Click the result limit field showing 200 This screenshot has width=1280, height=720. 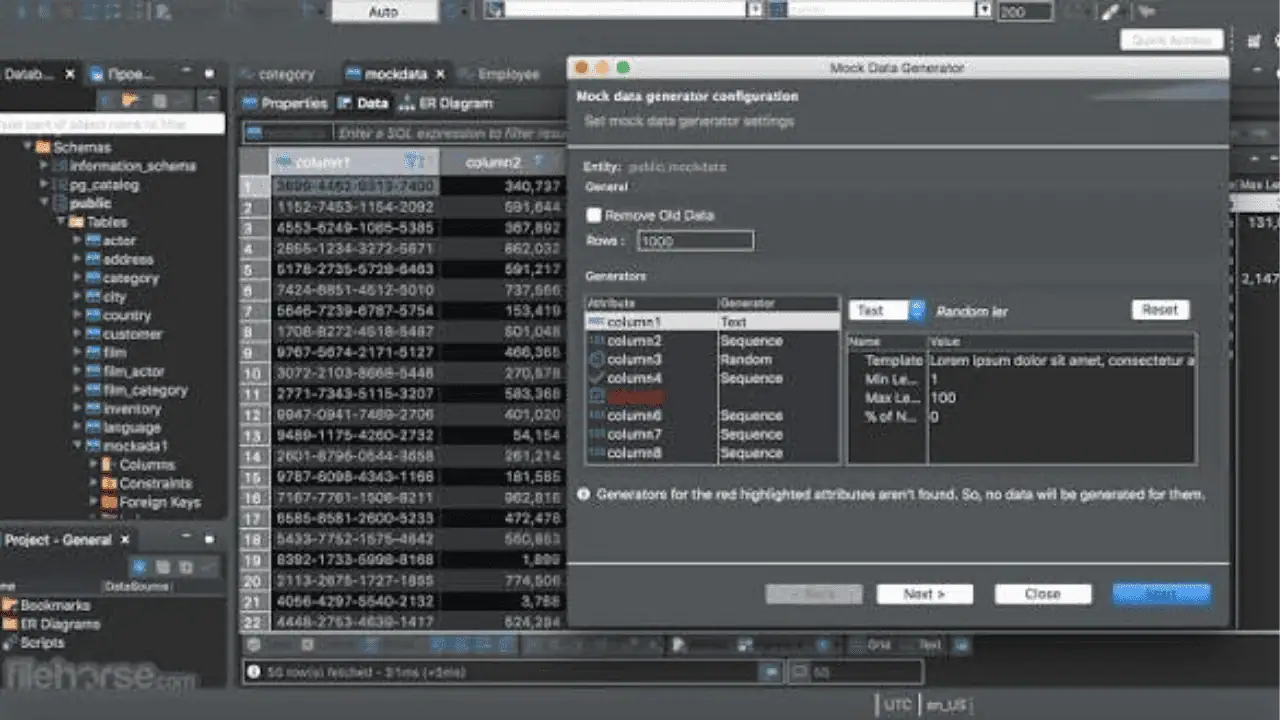[x=1024, y=12]
